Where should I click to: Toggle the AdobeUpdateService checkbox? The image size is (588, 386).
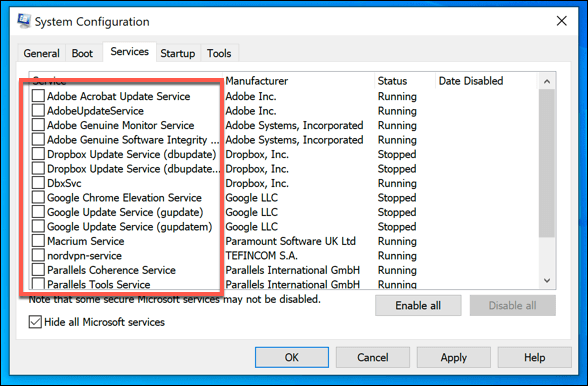[x=38, y=110]
